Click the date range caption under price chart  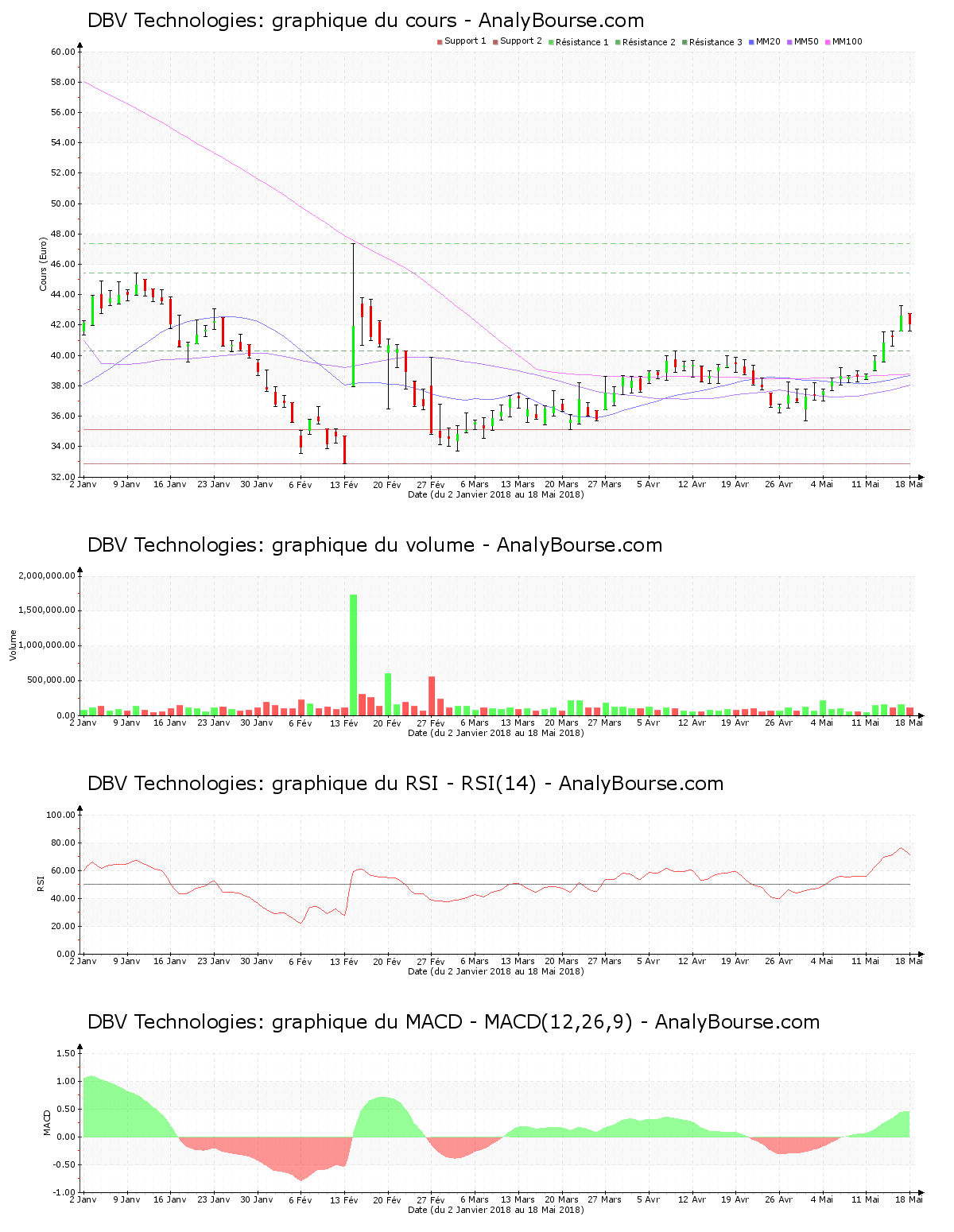495,494
